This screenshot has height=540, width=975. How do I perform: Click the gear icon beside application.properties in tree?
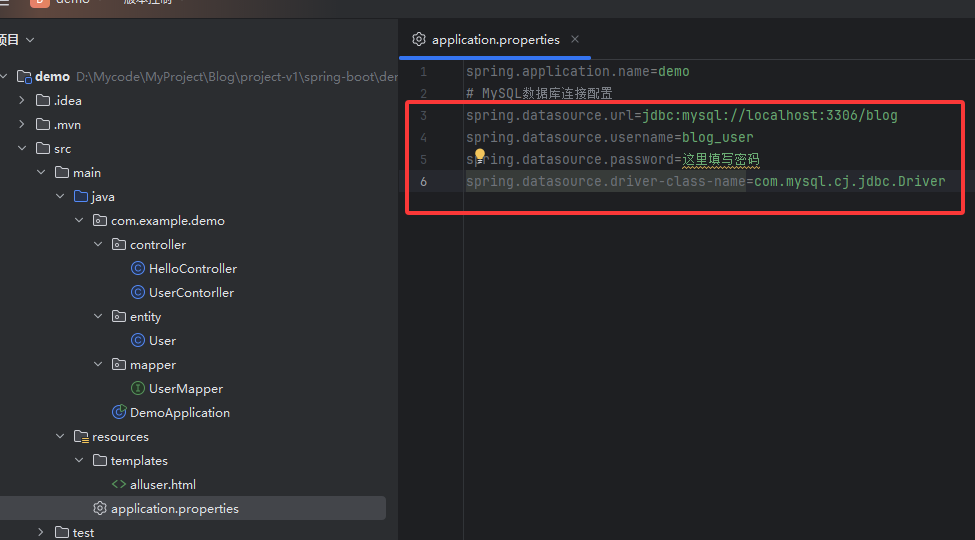coord(99,508)
